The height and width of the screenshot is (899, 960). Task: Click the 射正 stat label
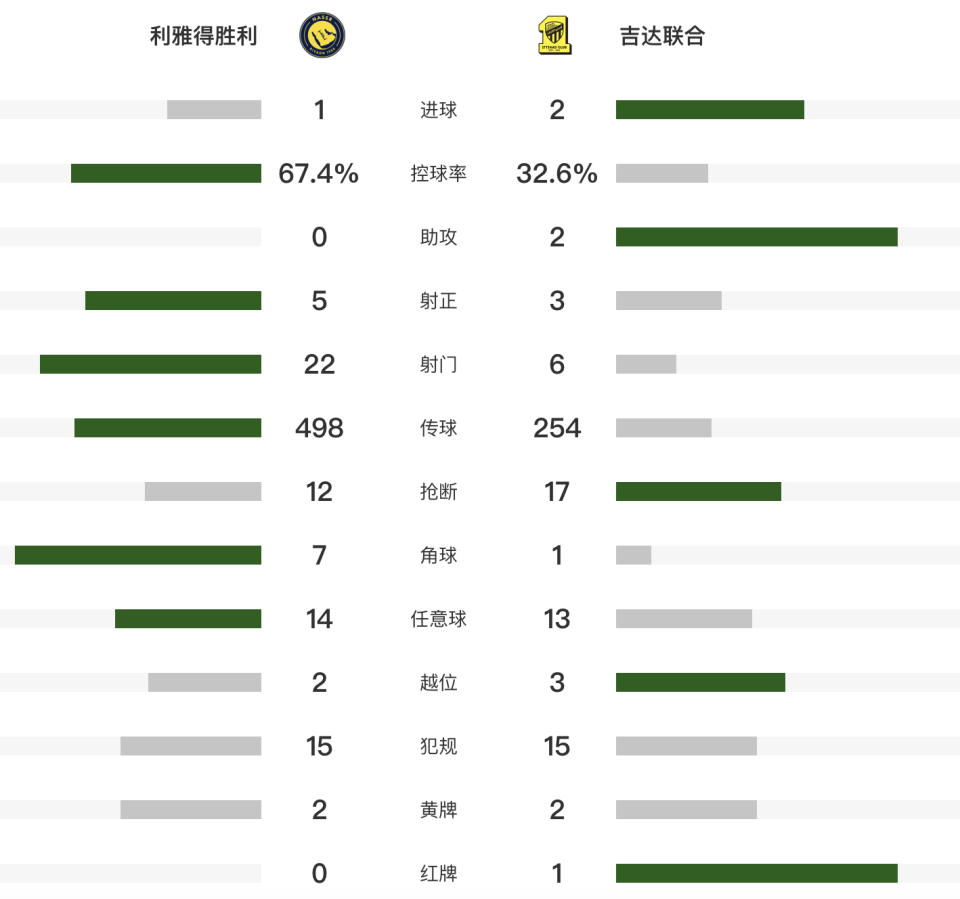coord(438,301)
